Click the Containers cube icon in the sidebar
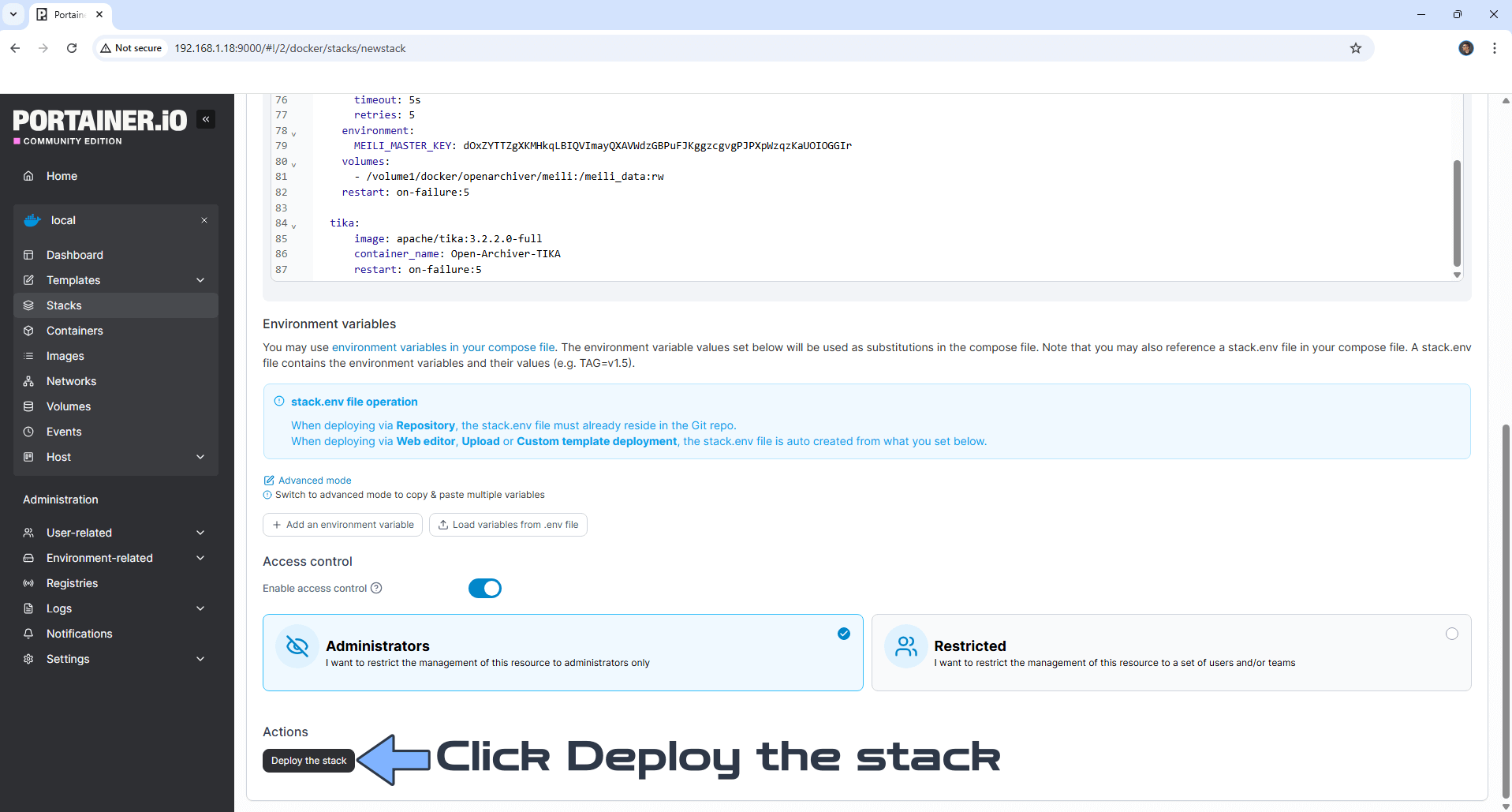The width and height of the screenshot is (1512, 812). 28,331
